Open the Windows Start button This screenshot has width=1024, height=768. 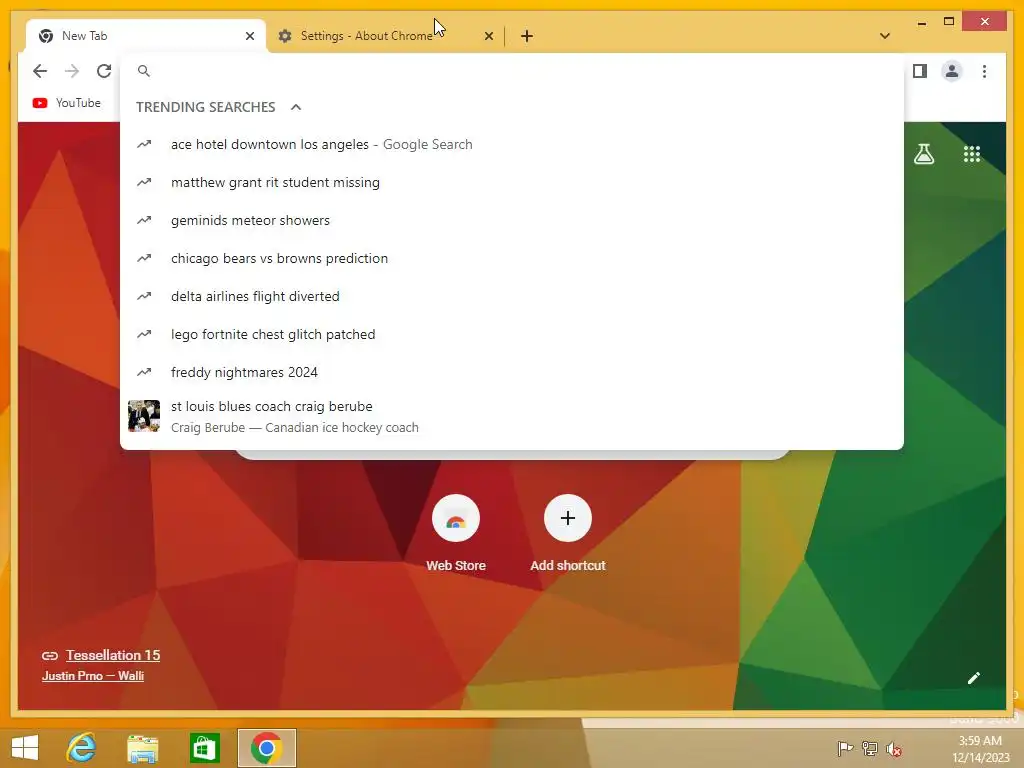[25, 748]
